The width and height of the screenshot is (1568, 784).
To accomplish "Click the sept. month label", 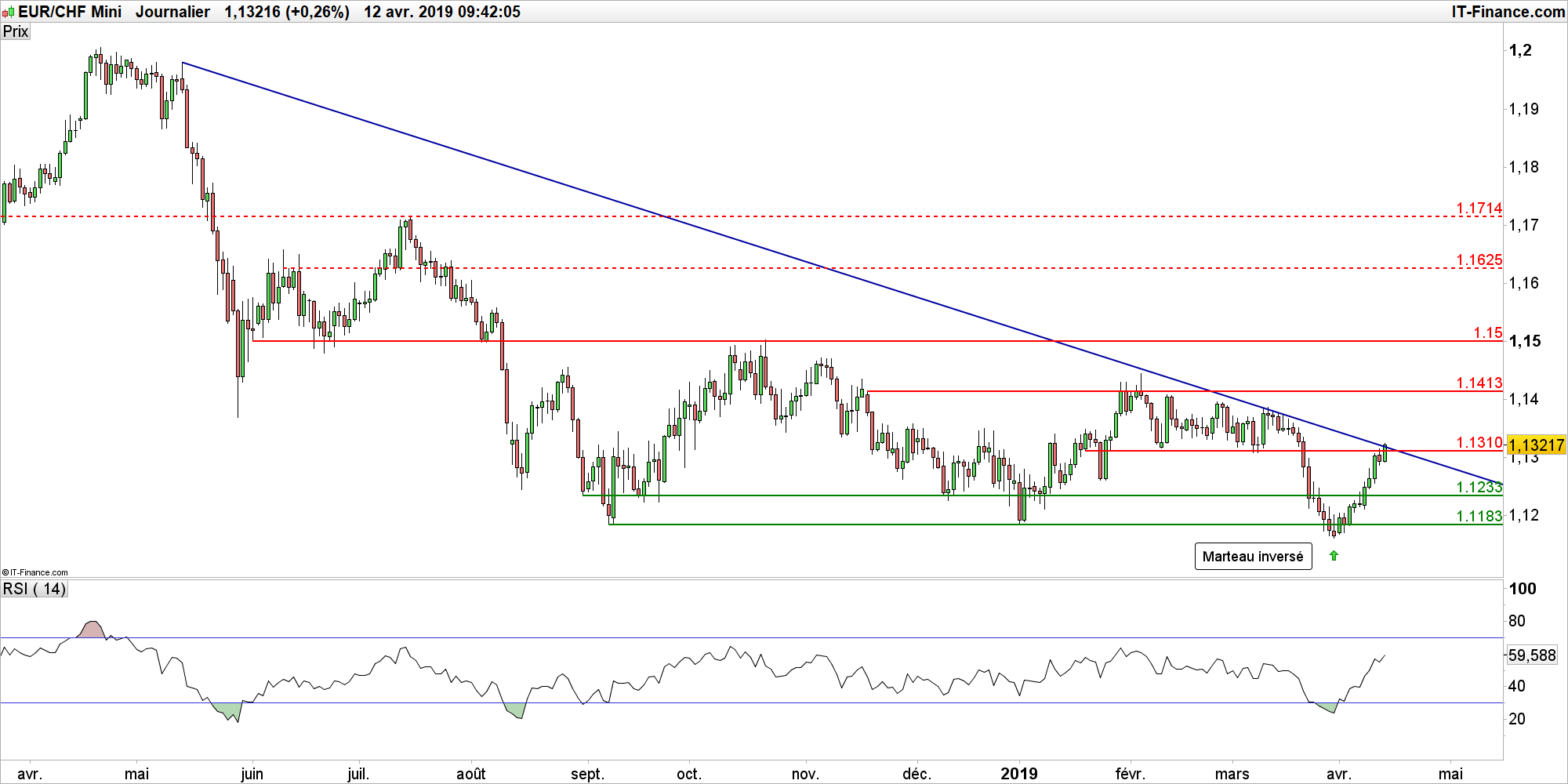I will pos(587,774).
